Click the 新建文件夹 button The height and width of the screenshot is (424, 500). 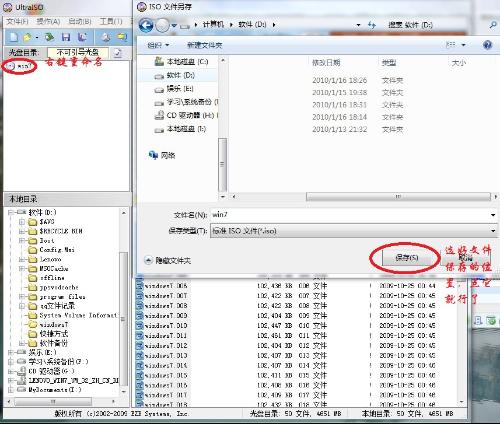point(204,45)
